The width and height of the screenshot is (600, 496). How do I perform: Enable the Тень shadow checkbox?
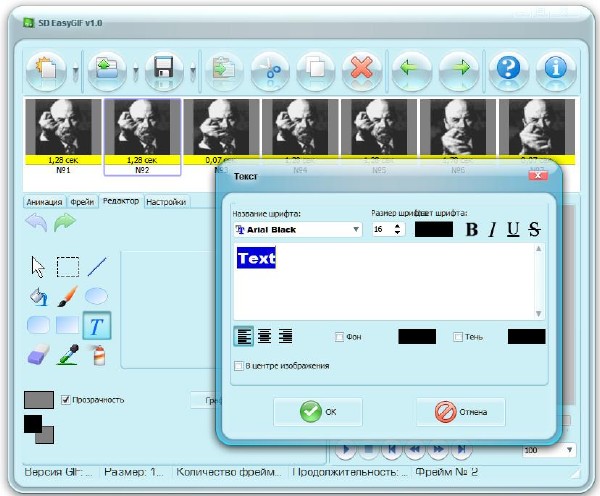pos(459,337)
